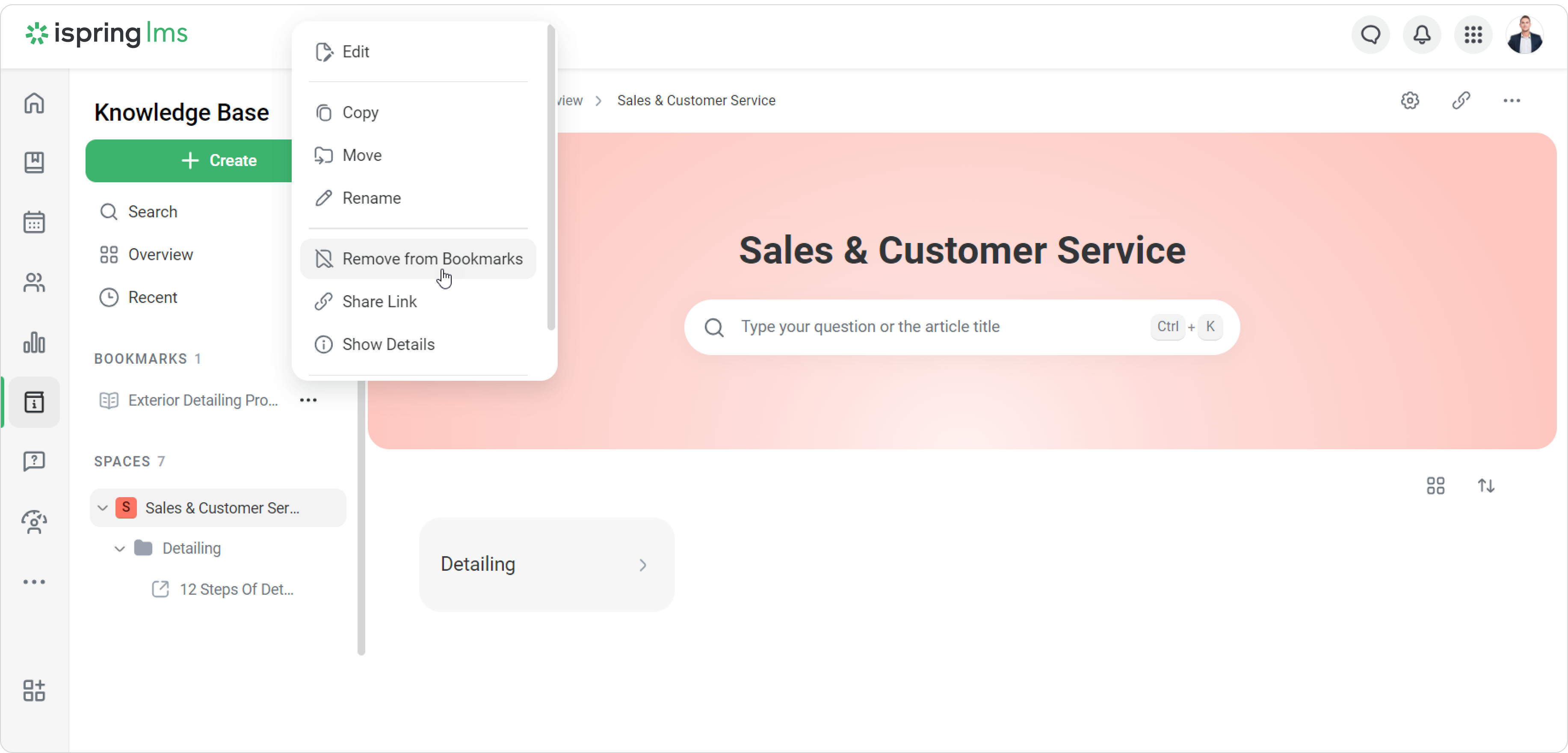Open the Detailing card chevron
The image size is (1568, 753).
643,565
